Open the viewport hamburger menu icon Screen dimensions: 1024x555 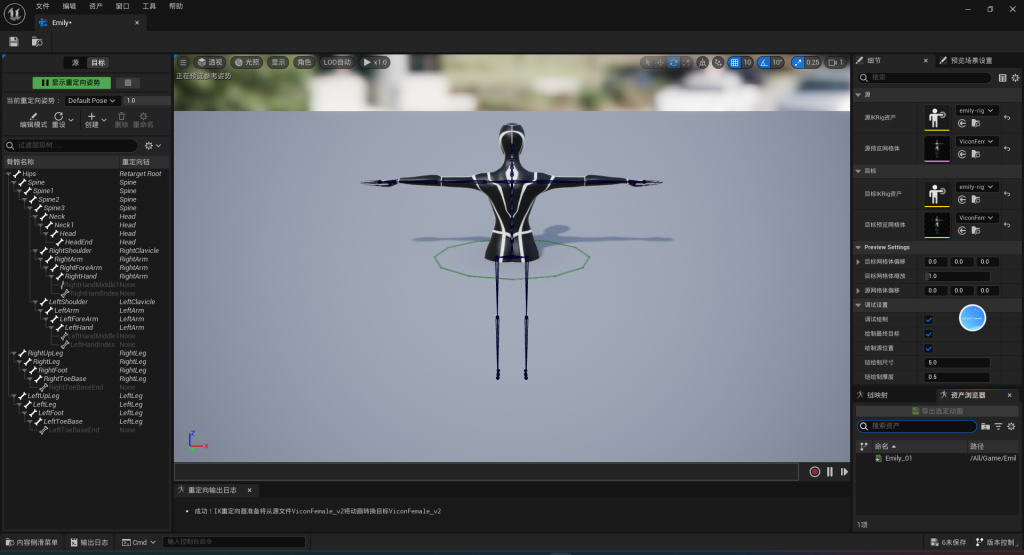pyautogui.click(x=183, y=62)
